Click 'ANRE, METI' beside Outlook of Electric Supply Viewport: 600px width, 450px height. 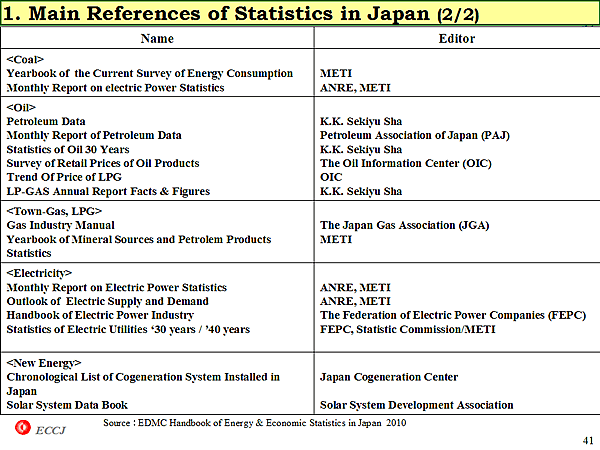355,302
